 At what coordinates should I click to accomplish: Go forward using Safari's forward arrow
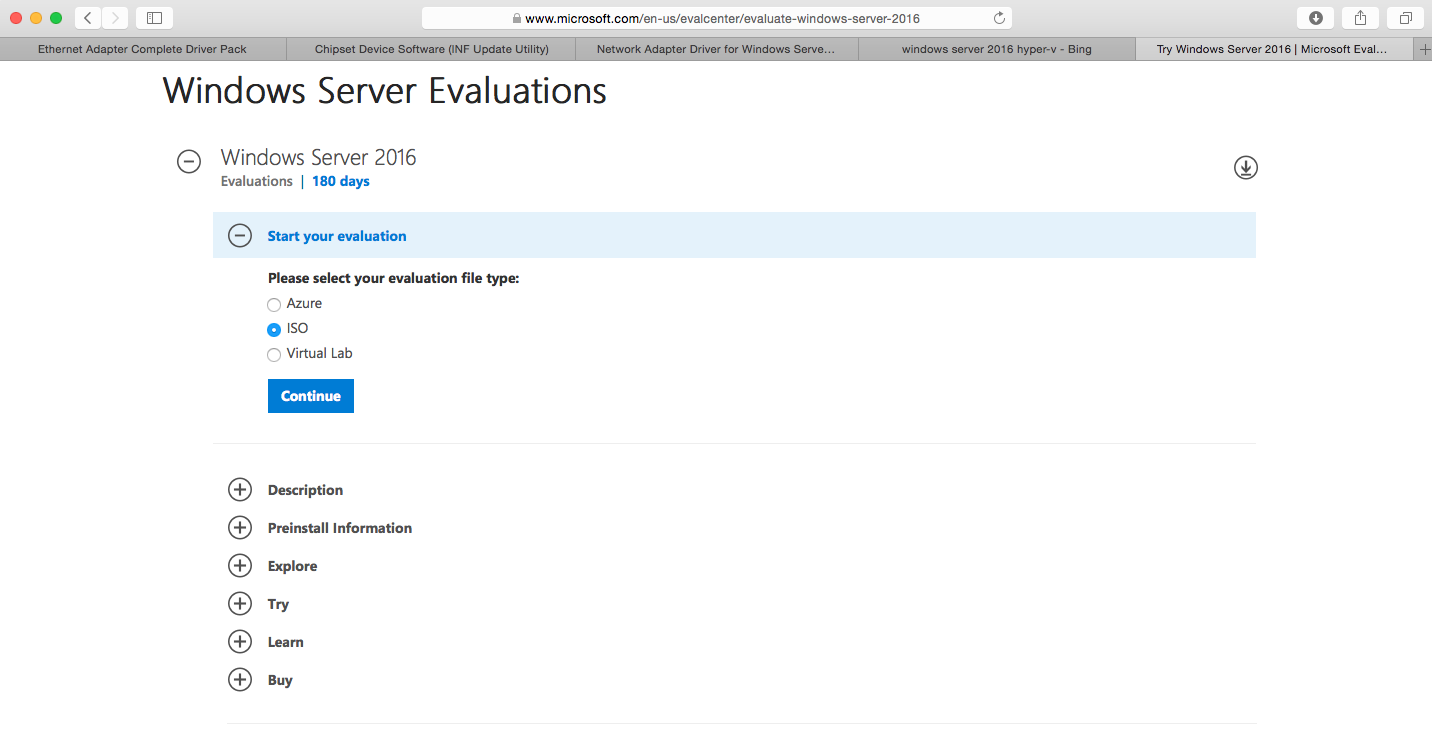pyautogui.click(x=115, y=18)
